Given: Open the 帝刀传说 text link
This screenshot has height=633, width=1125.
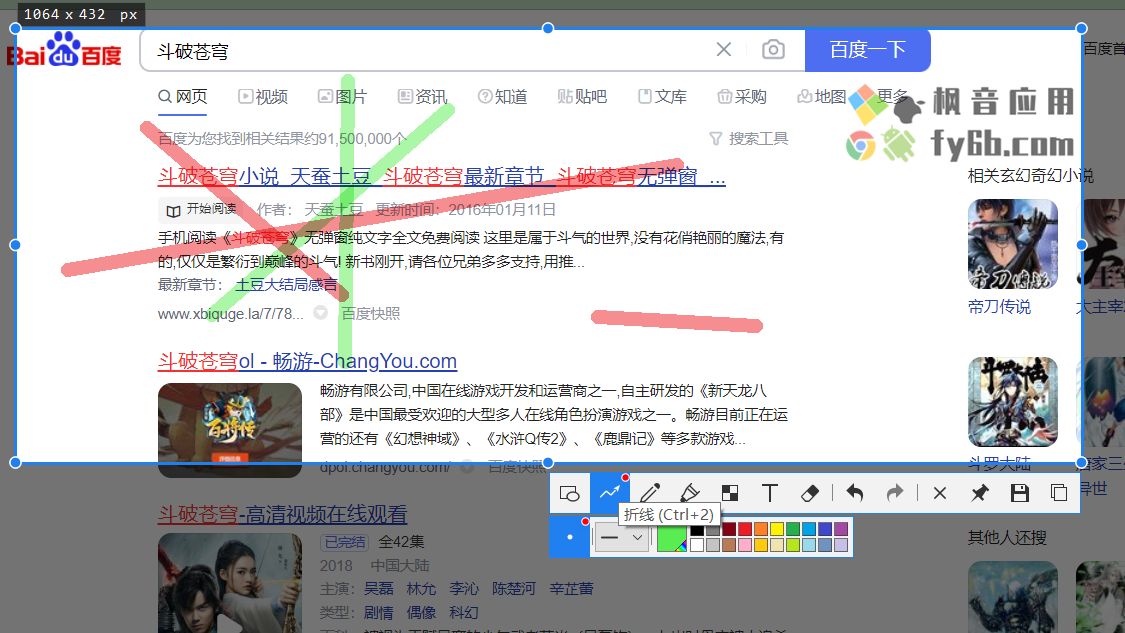Looking at the screenshot, I should (x=999, y=307).
